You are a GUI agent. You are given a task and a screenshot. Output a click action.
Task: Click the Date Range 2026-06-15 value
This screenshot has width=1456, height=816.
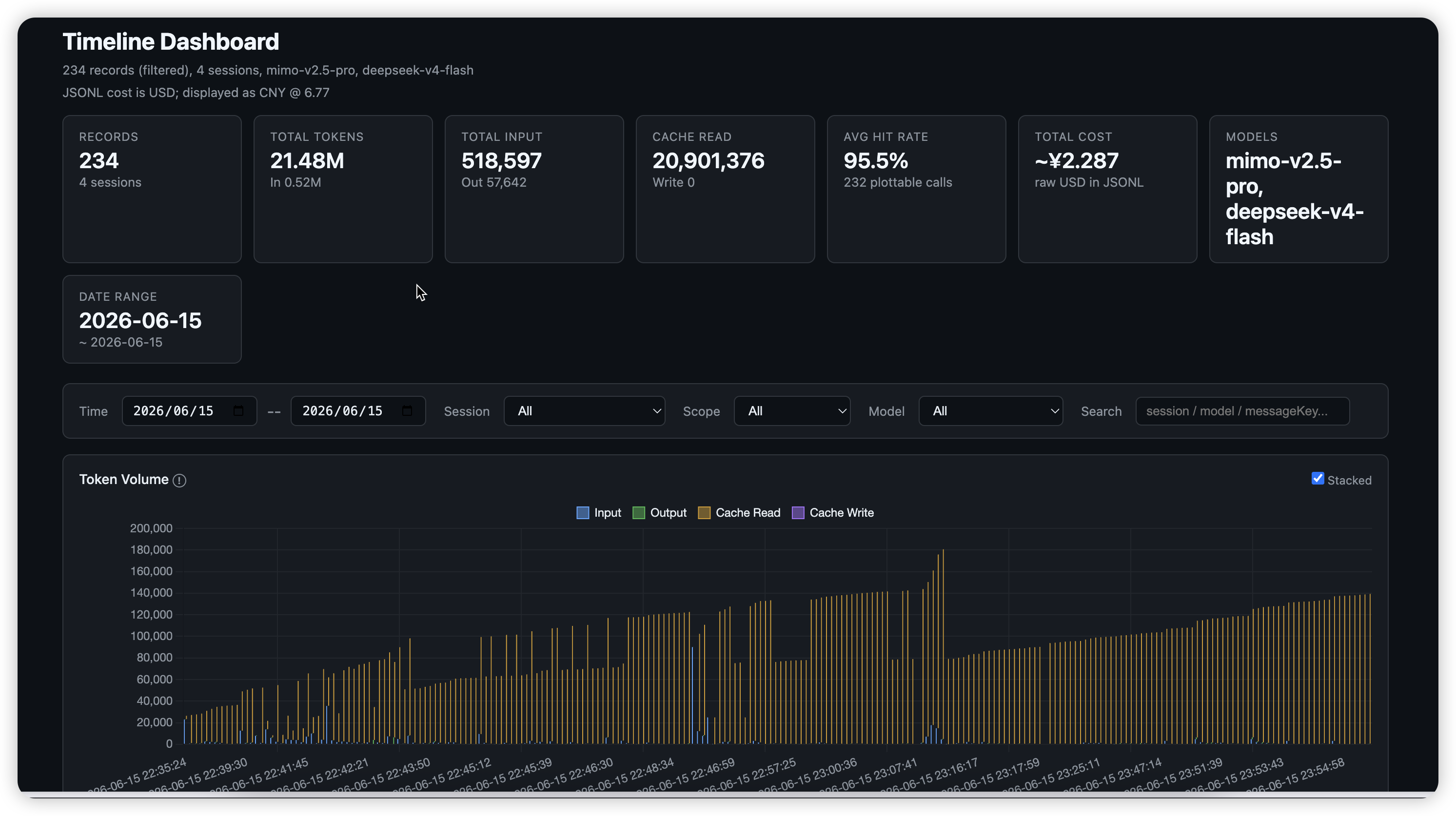pyautogui.click(x=140, y=321)
